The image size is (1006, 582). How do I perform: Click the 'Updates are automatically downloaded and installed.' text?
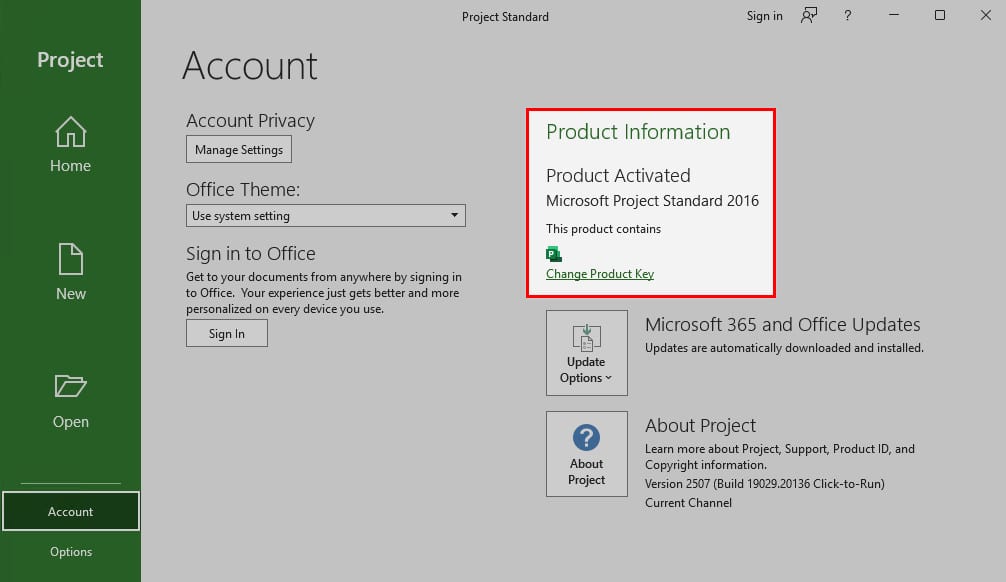(x=784, y=348)
